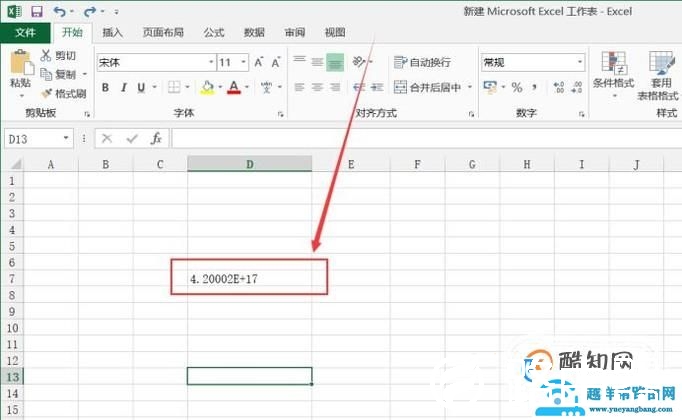
Task: Click the 粘贴 paste icon
Action: (21, 62)
